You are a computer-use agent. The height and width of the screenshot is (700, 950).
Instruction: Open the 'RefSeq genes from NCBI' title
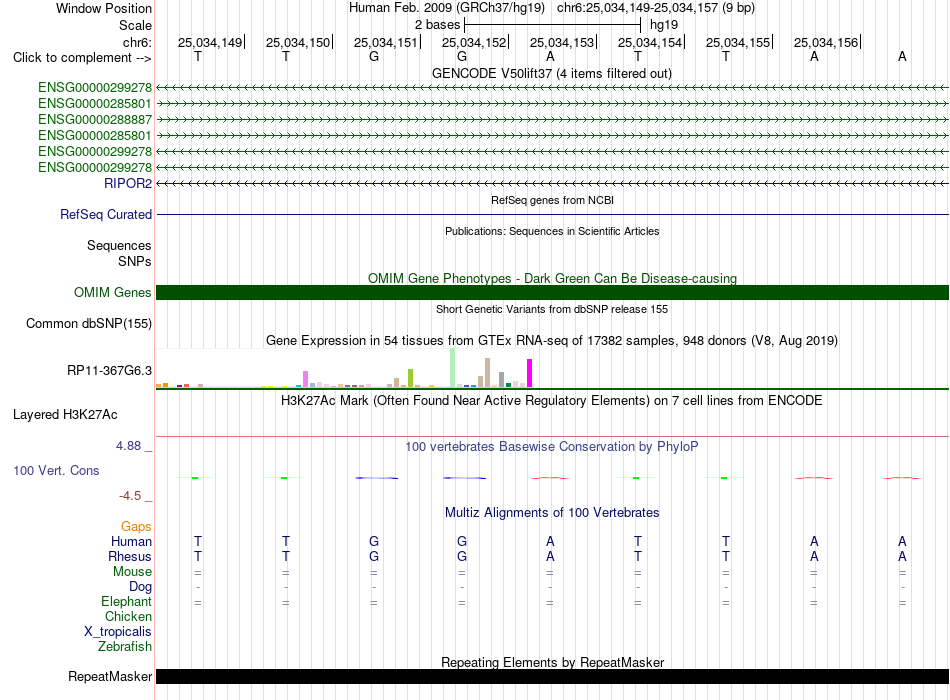point(552,200)
